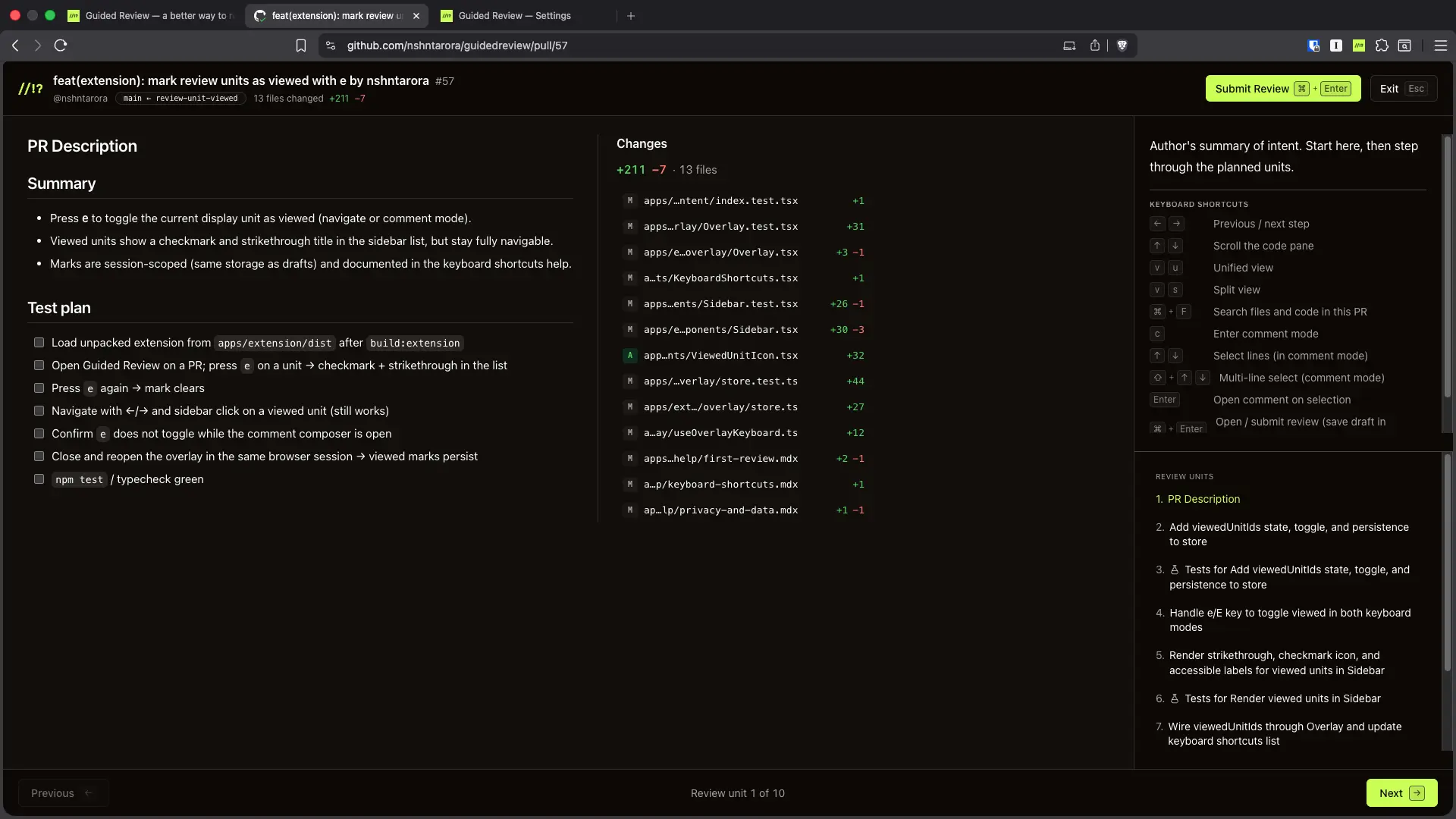
Task: Click the Exit button
Action: (x=1403, y=89)
